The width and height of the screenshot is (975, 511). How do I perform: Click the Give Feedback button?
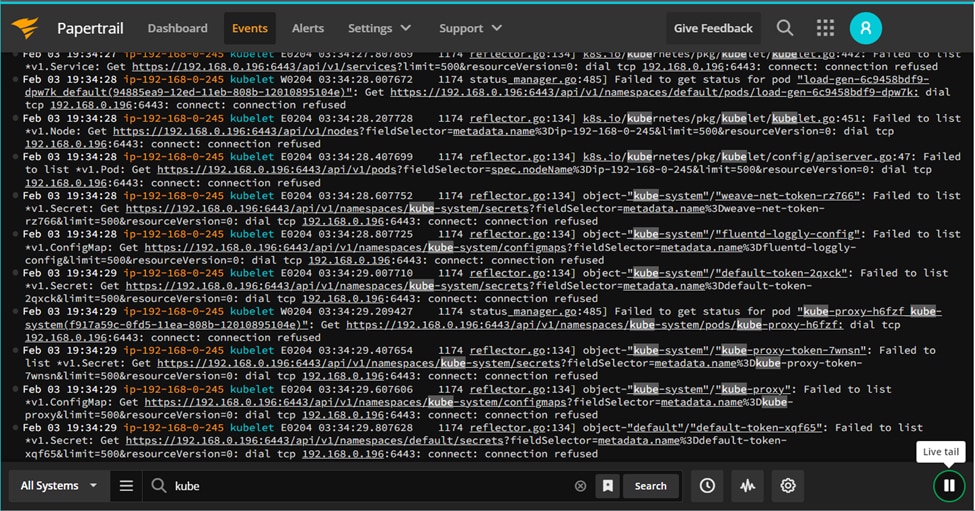pos(713,28)
